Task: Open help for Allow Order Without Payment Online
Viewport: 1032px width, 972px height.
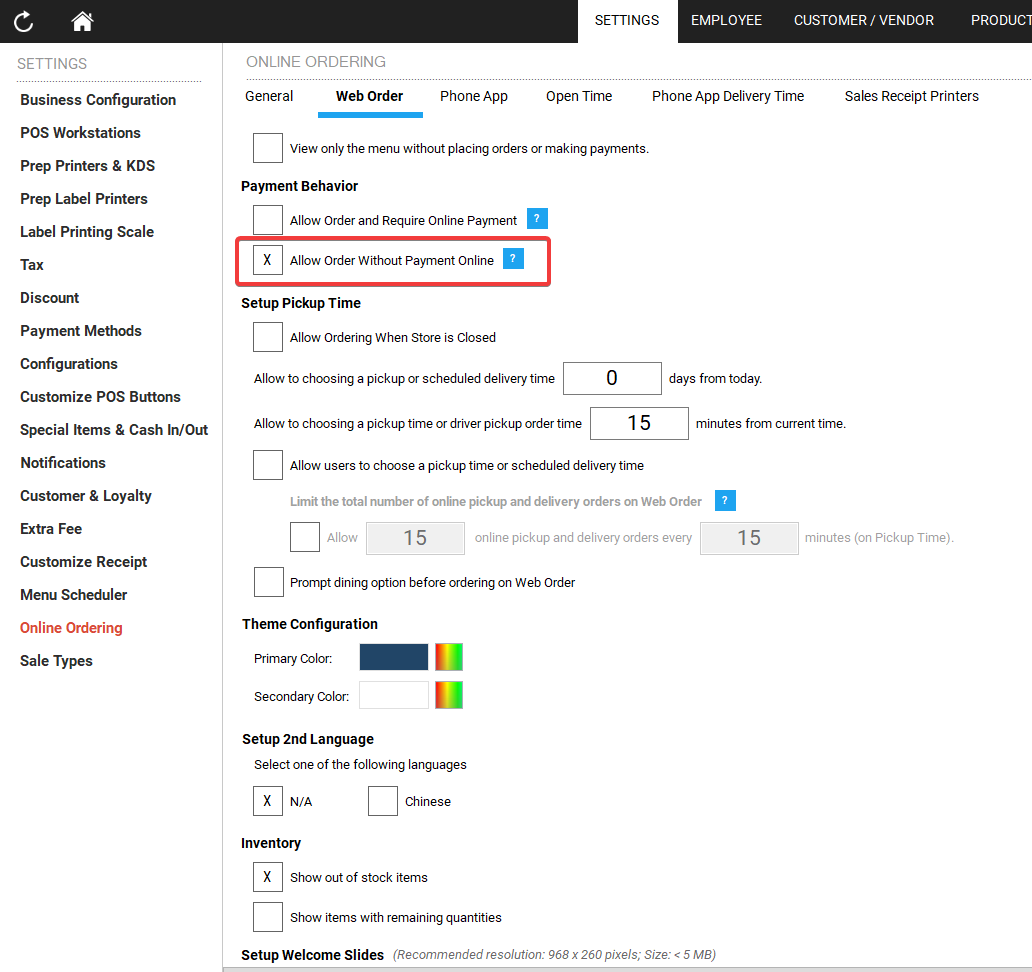Action: pos(513,258)
